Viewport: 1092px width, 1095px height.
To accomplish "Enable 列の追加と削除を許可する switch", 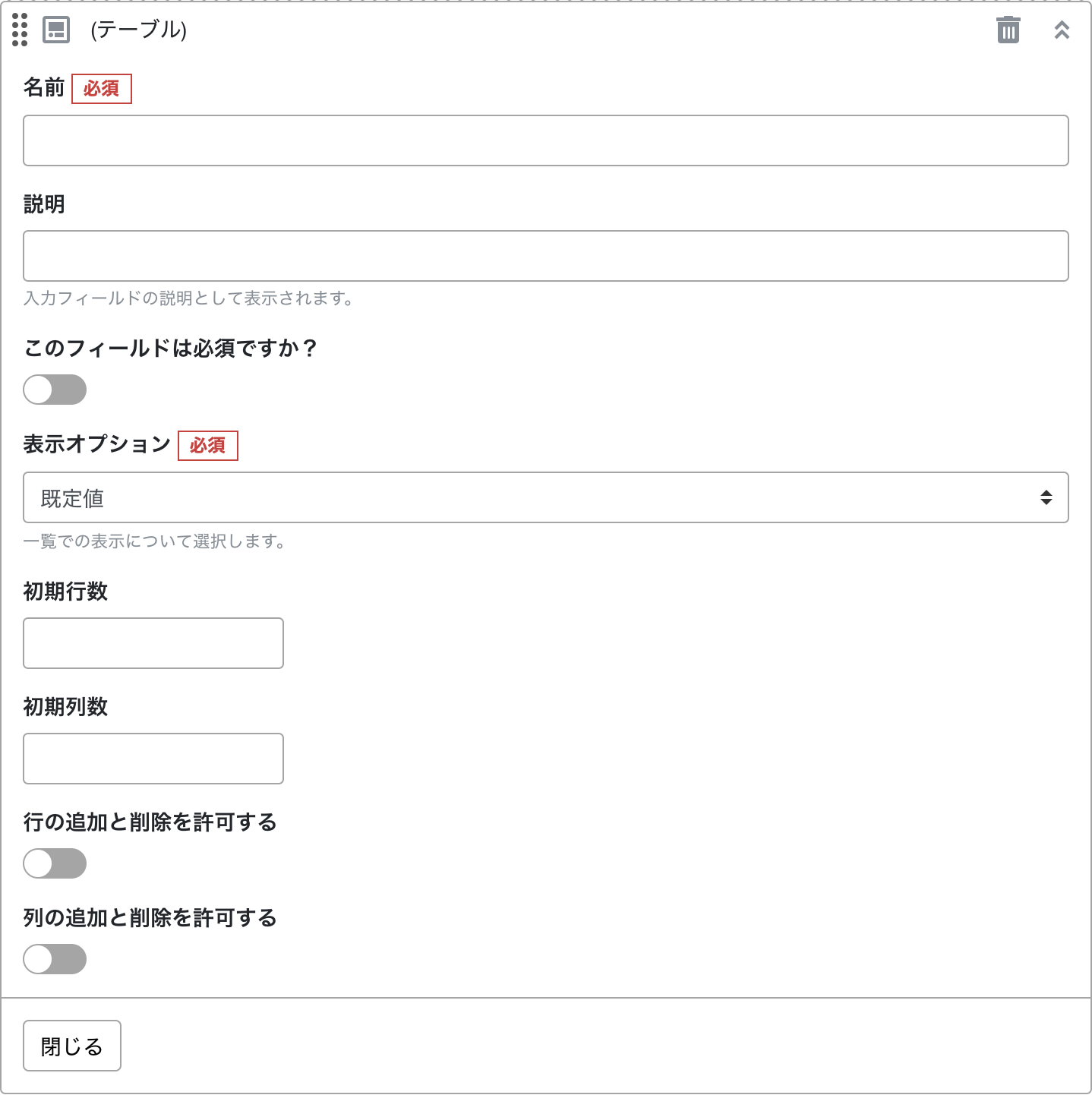I will click(x=55, y=959).
